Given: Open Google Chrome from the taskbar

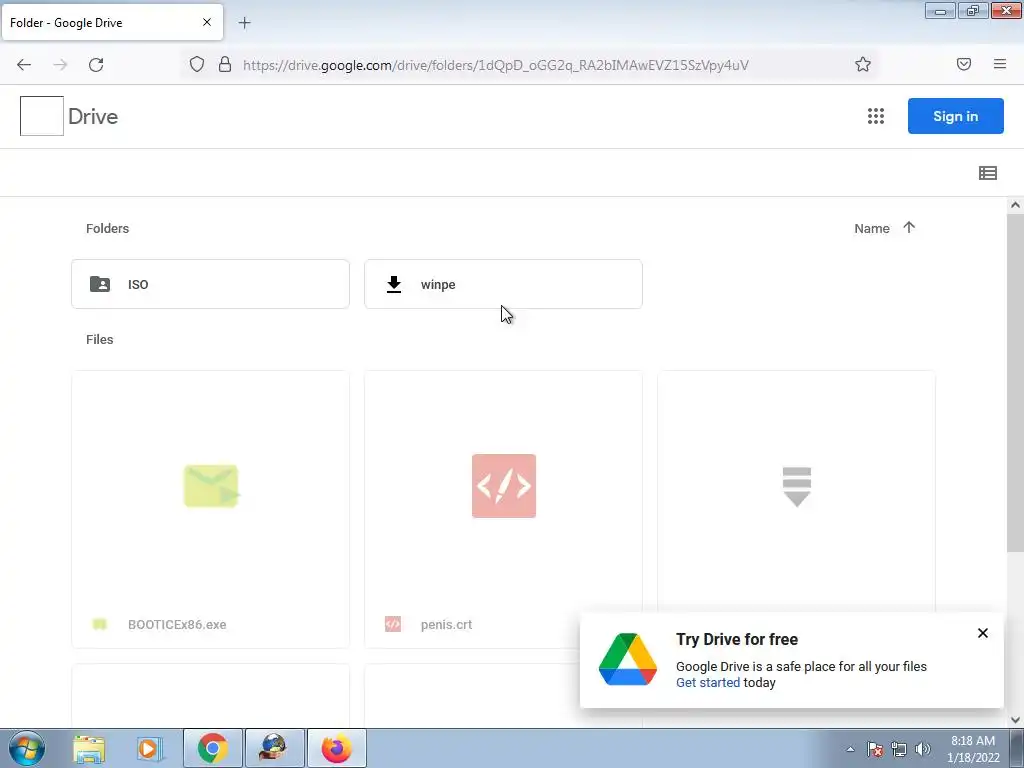Looking at the screenshot, I should tap(212, 748).
